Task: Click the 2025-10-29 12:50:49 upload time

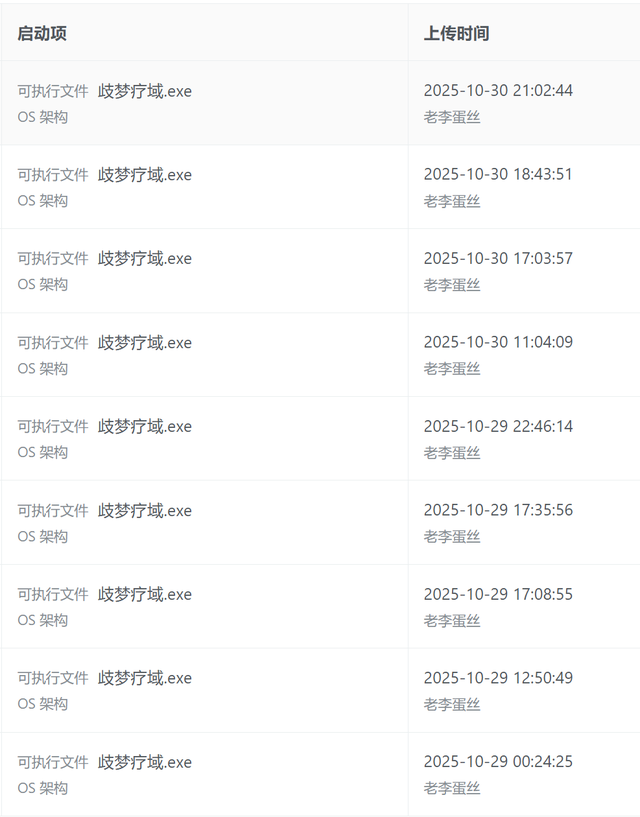Action: [x=498, y=678]
